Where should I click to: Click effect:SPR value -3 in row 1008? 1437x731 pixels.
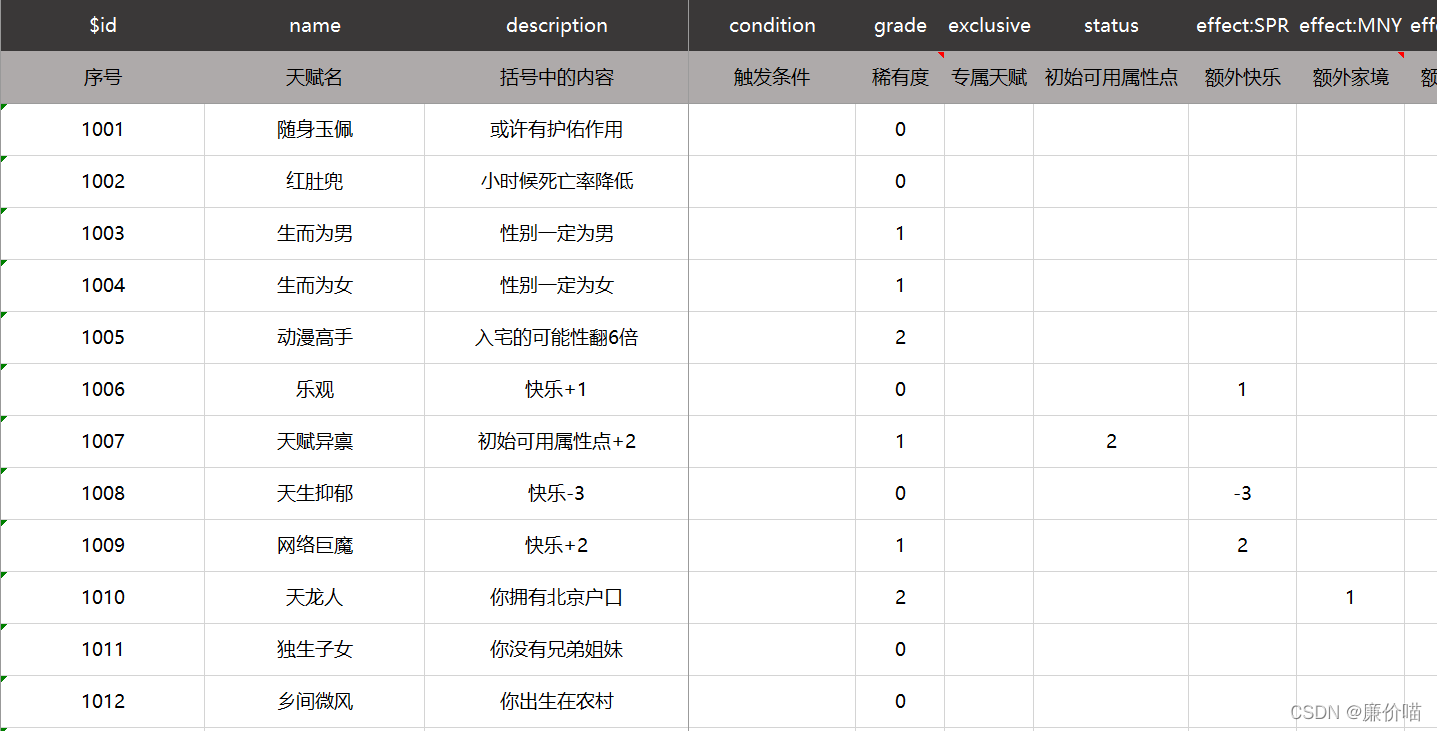tap(1242, 493)
